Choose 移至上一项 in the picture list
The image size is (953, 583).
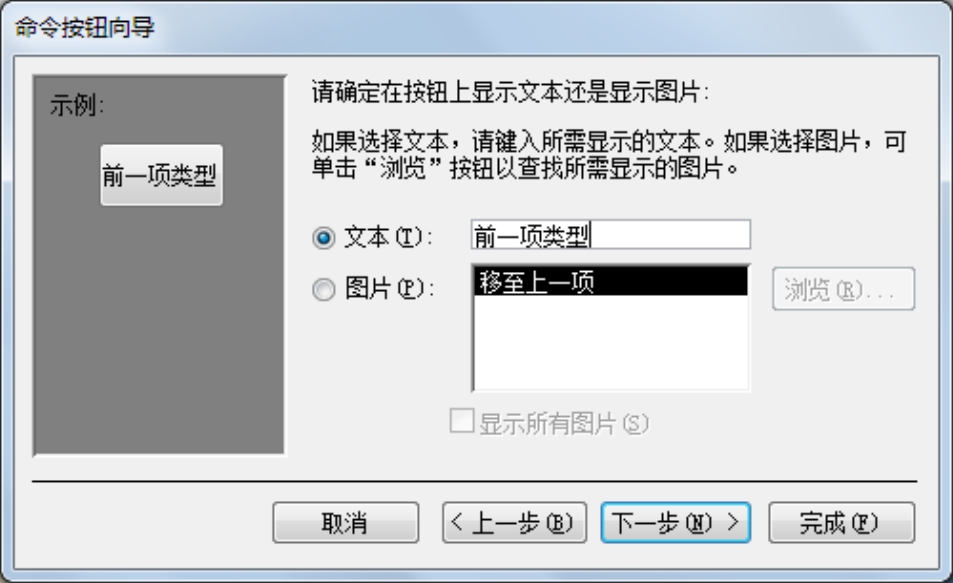tap(610, 281)
